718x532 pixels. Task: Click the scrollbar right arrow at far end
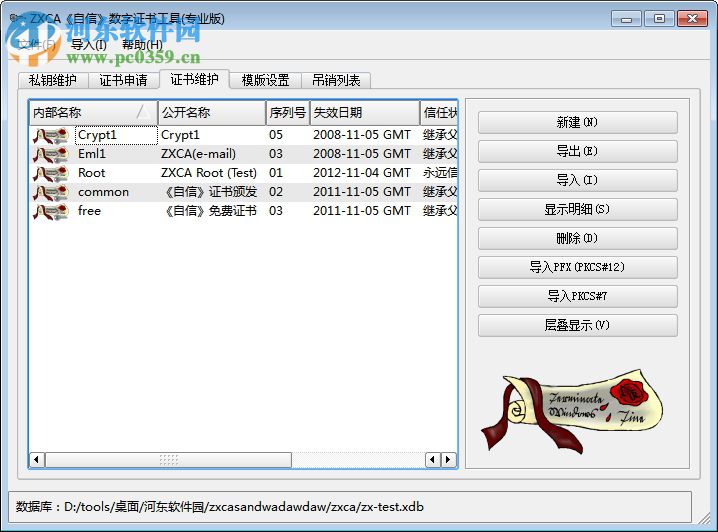pyautogui.click(x=448, y=460)
